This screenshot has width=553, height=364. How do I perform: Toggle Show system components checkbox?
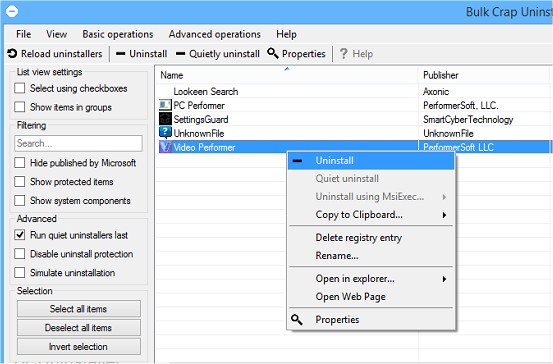[x=20, y=200]
